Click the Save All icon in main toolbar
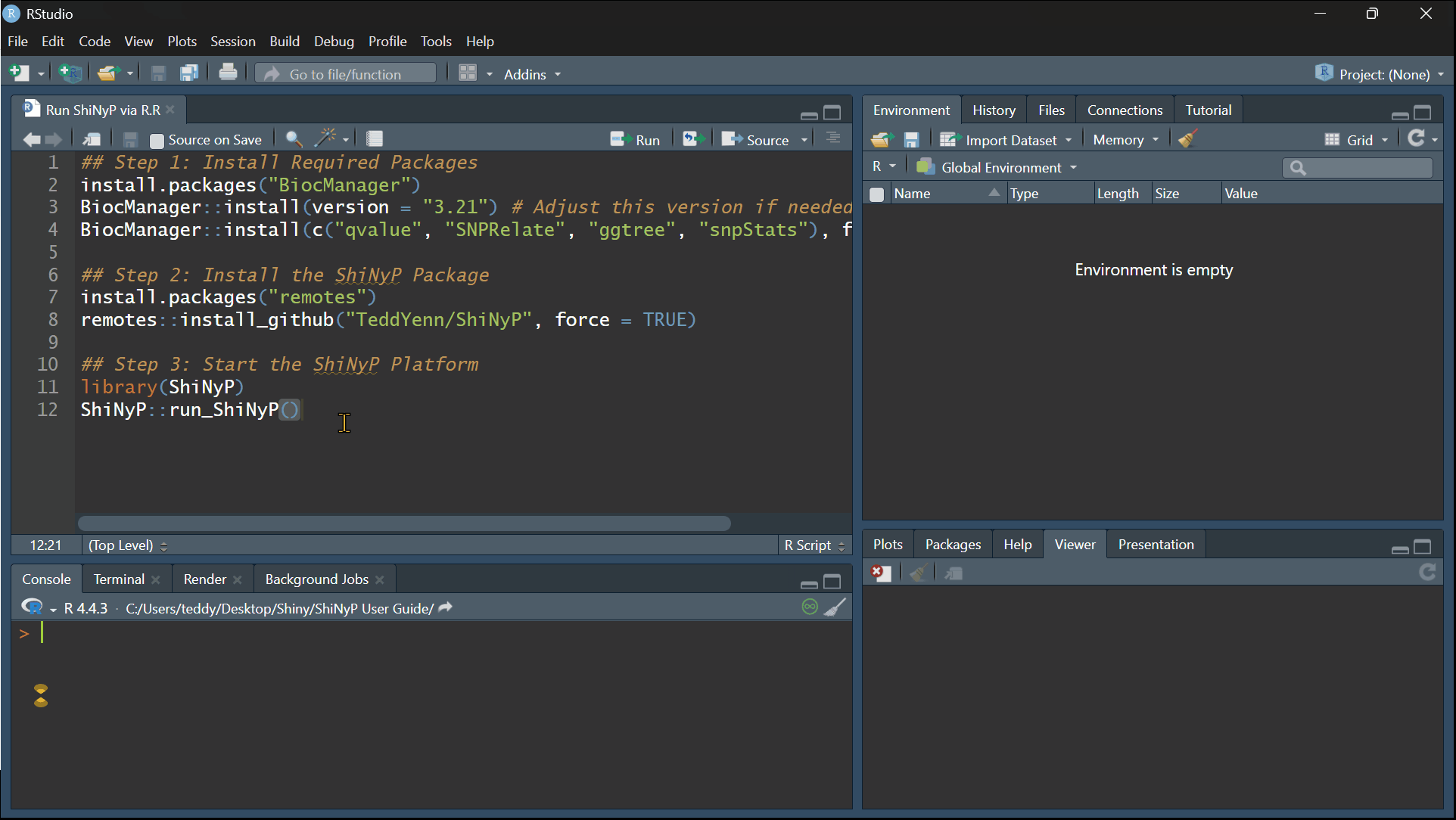The width and height of the screenshot is (1456, 820). point(189,73)
